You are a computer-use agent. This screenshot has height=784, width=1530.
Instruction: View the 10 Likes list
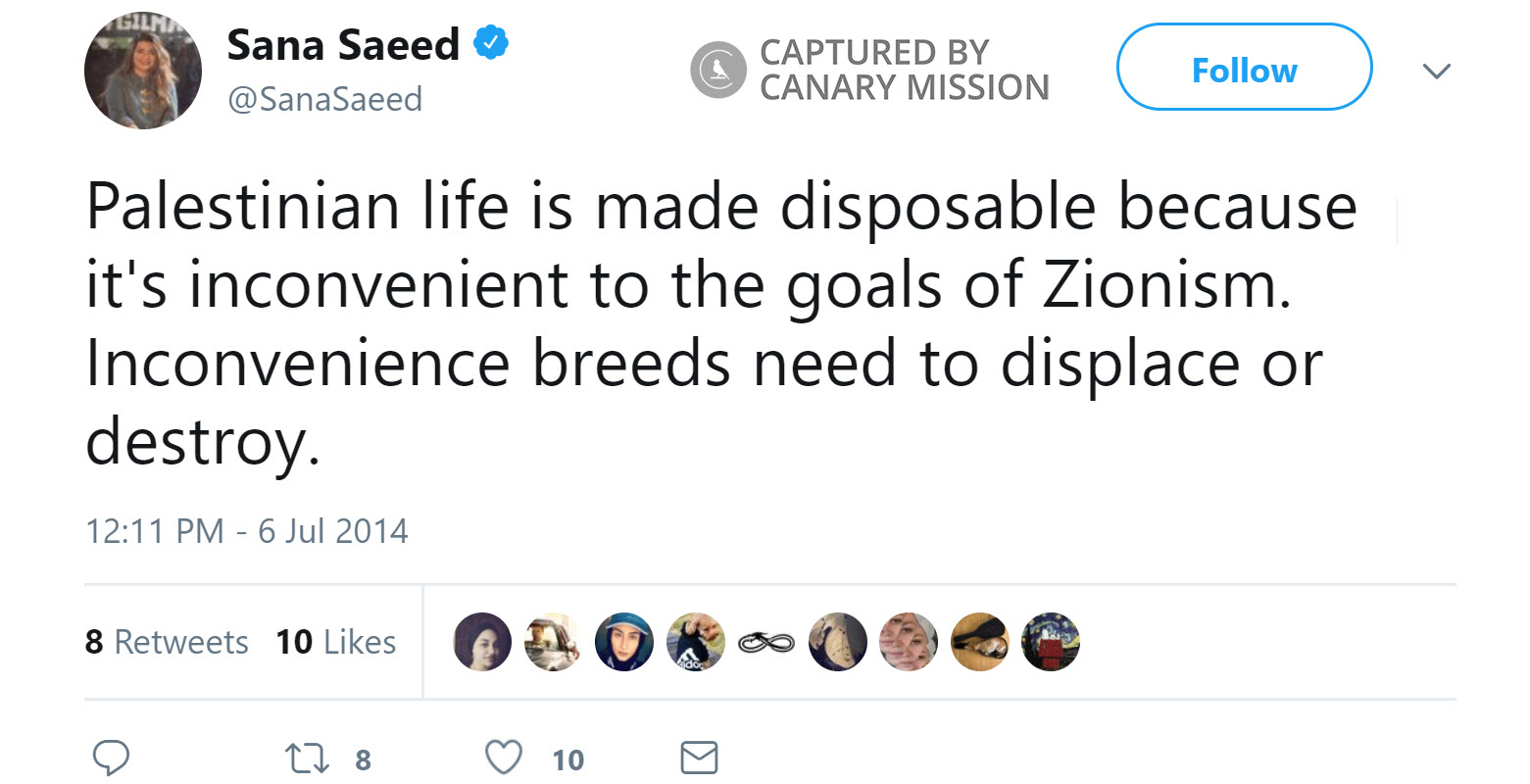[x=336, y=642]
